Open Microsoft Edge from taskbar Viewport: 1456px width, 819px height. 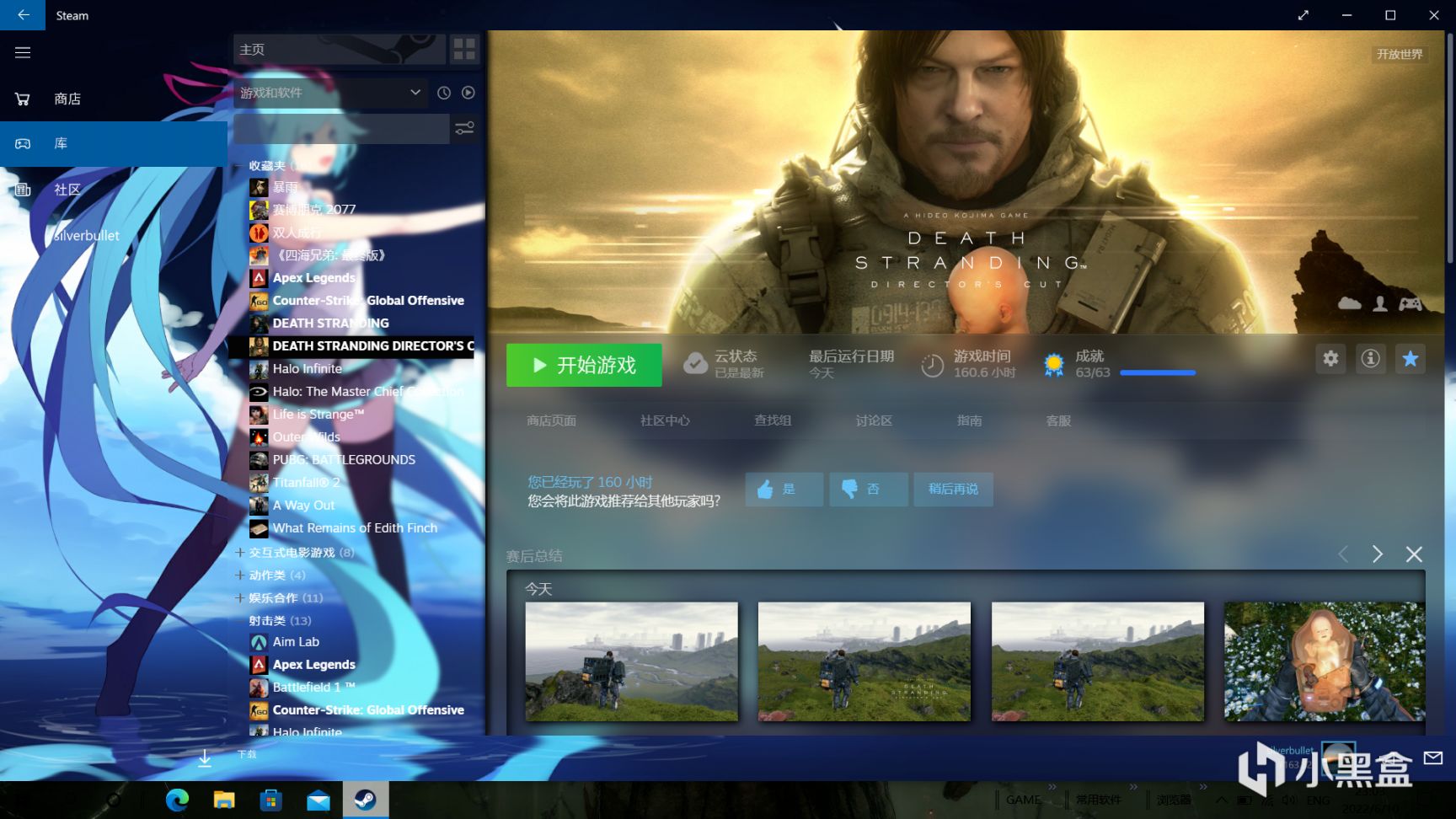177,800
